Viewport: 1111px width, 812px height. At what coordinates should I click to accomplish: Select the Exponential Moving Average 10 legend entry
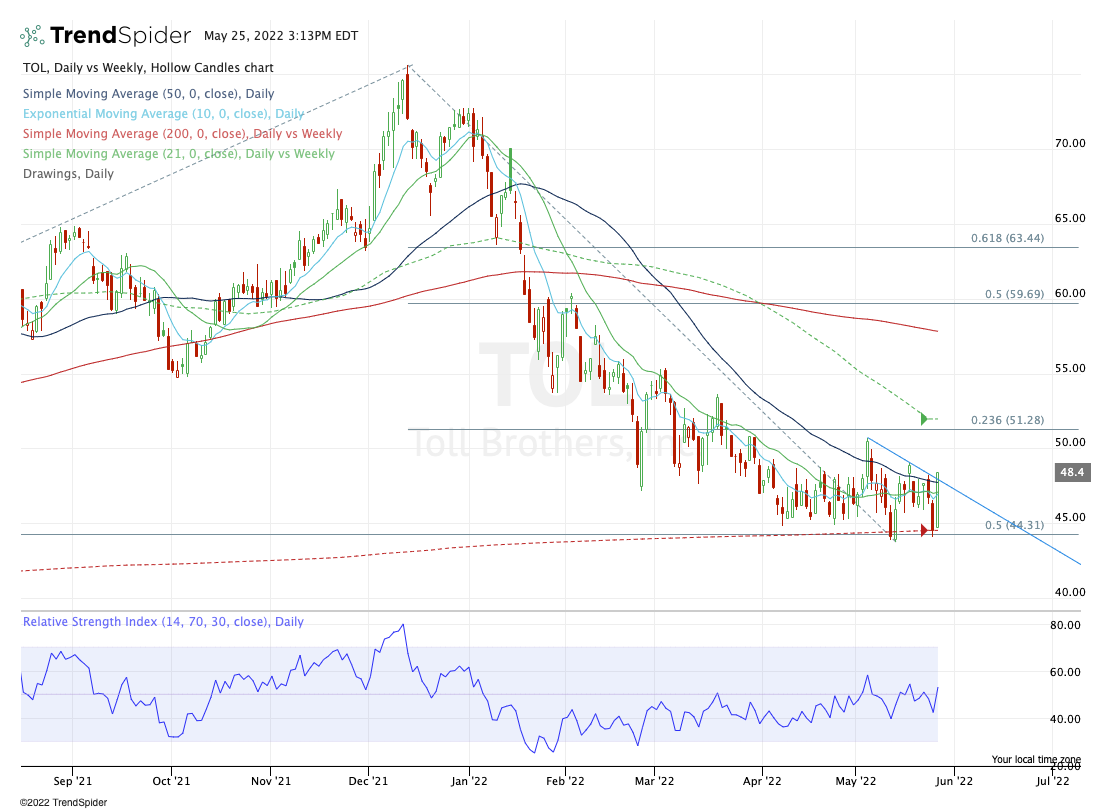tap(163, 114)
